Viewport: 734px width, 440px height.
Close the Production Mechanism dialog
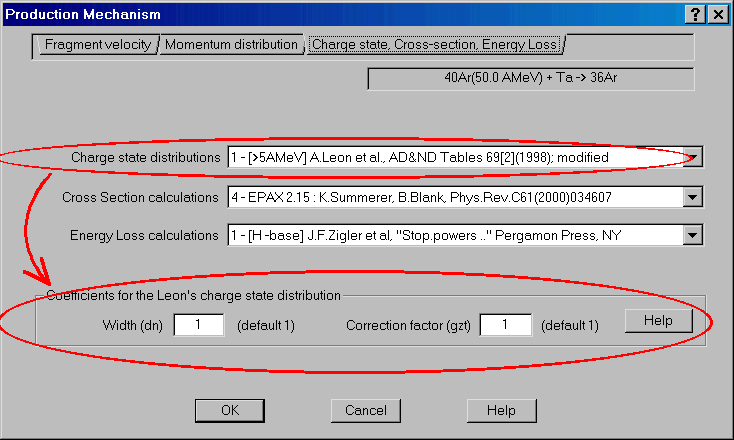pos(717,14)
